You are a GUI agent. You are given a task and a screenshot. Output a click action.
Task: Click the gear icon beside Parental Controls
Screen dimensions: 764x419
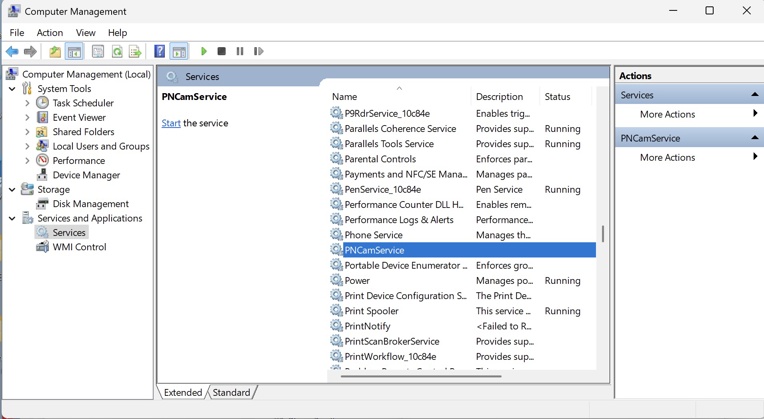tap(336, 158)
